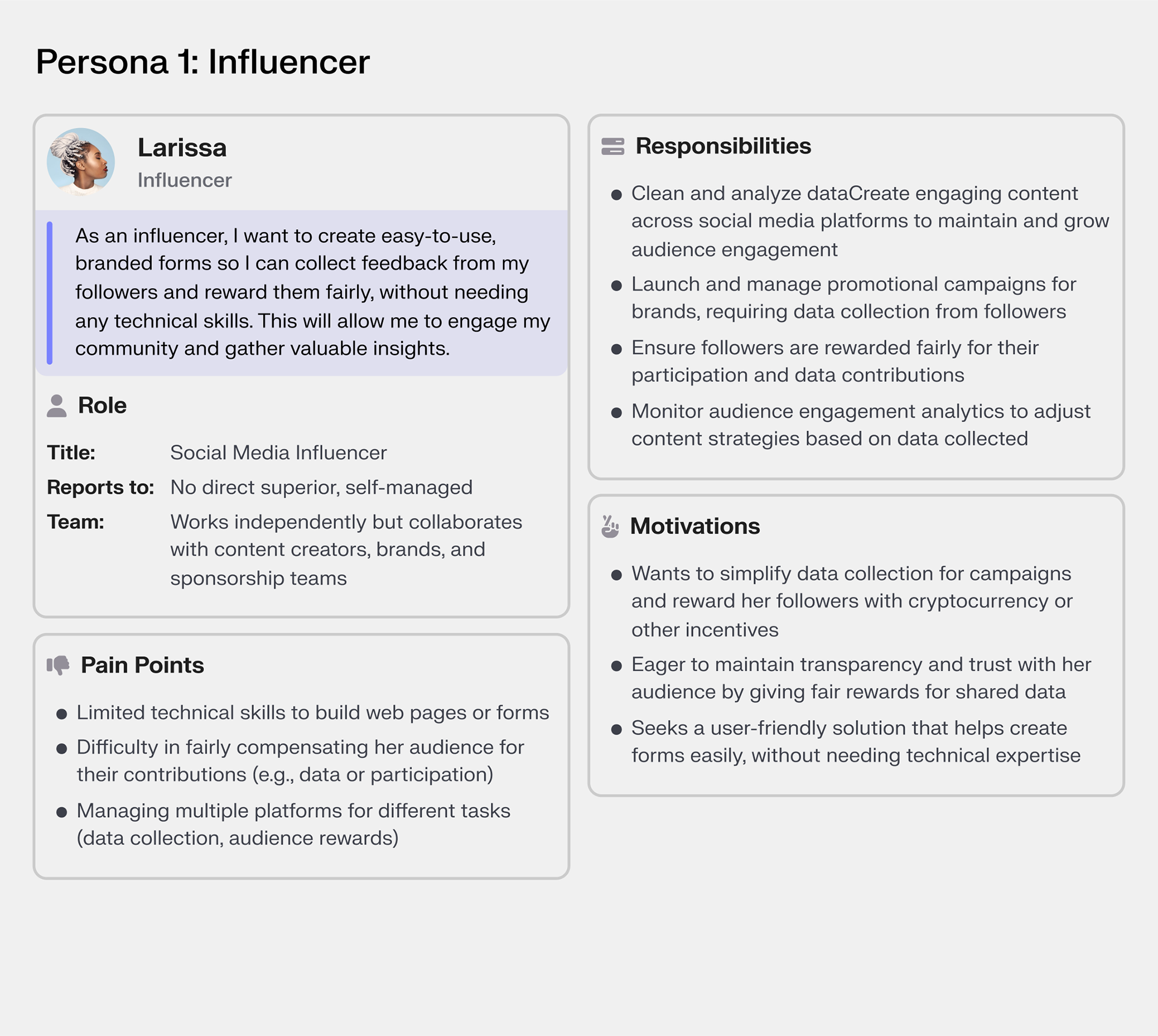The width and height of the screenshot is (1158, 1036).
Task: Click the 'Responsibilities' section heading
Action: 723,147
